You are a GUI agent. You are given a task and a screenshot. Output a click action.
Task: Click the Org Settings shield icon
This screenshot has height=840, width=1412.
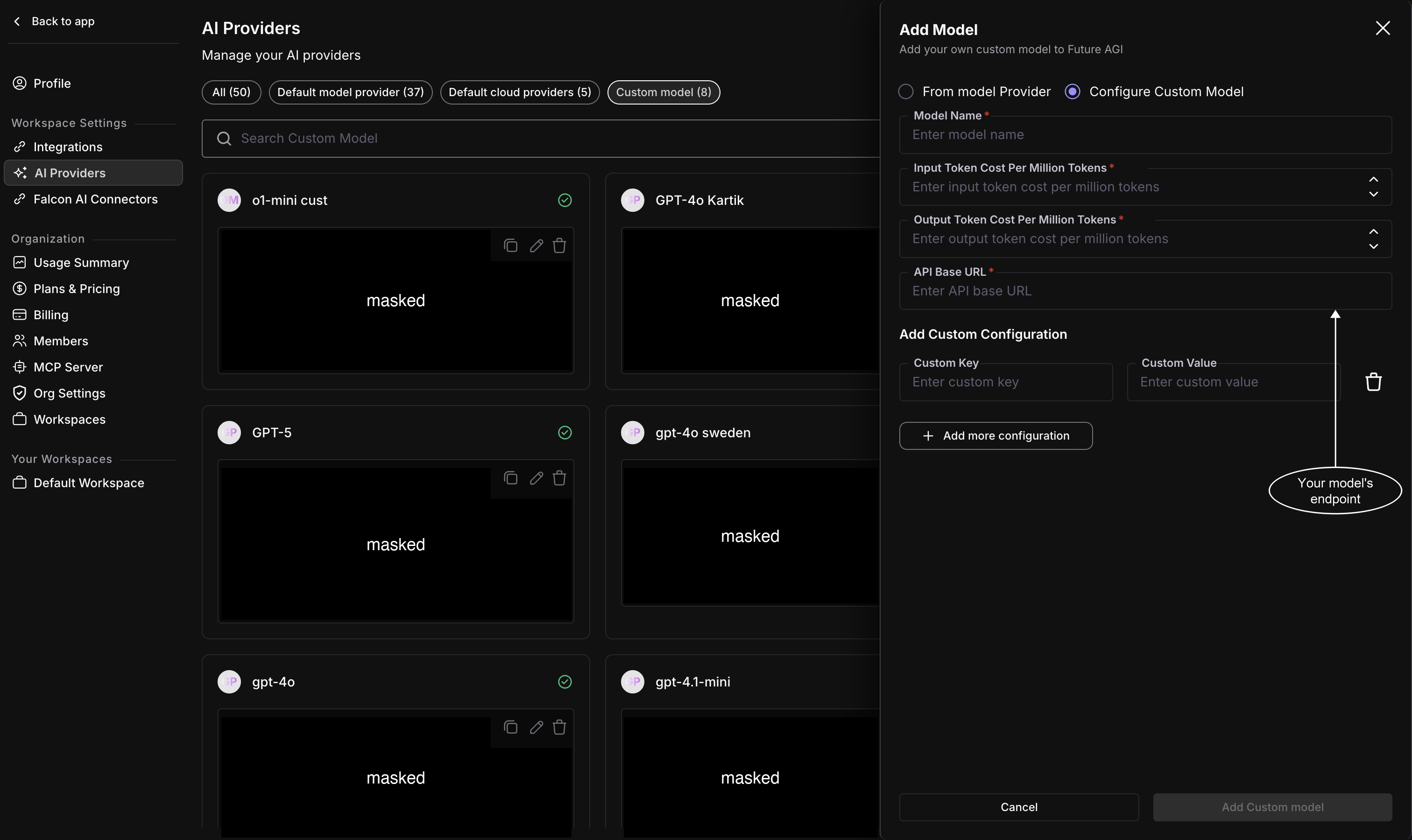click(x=20, y=392)
